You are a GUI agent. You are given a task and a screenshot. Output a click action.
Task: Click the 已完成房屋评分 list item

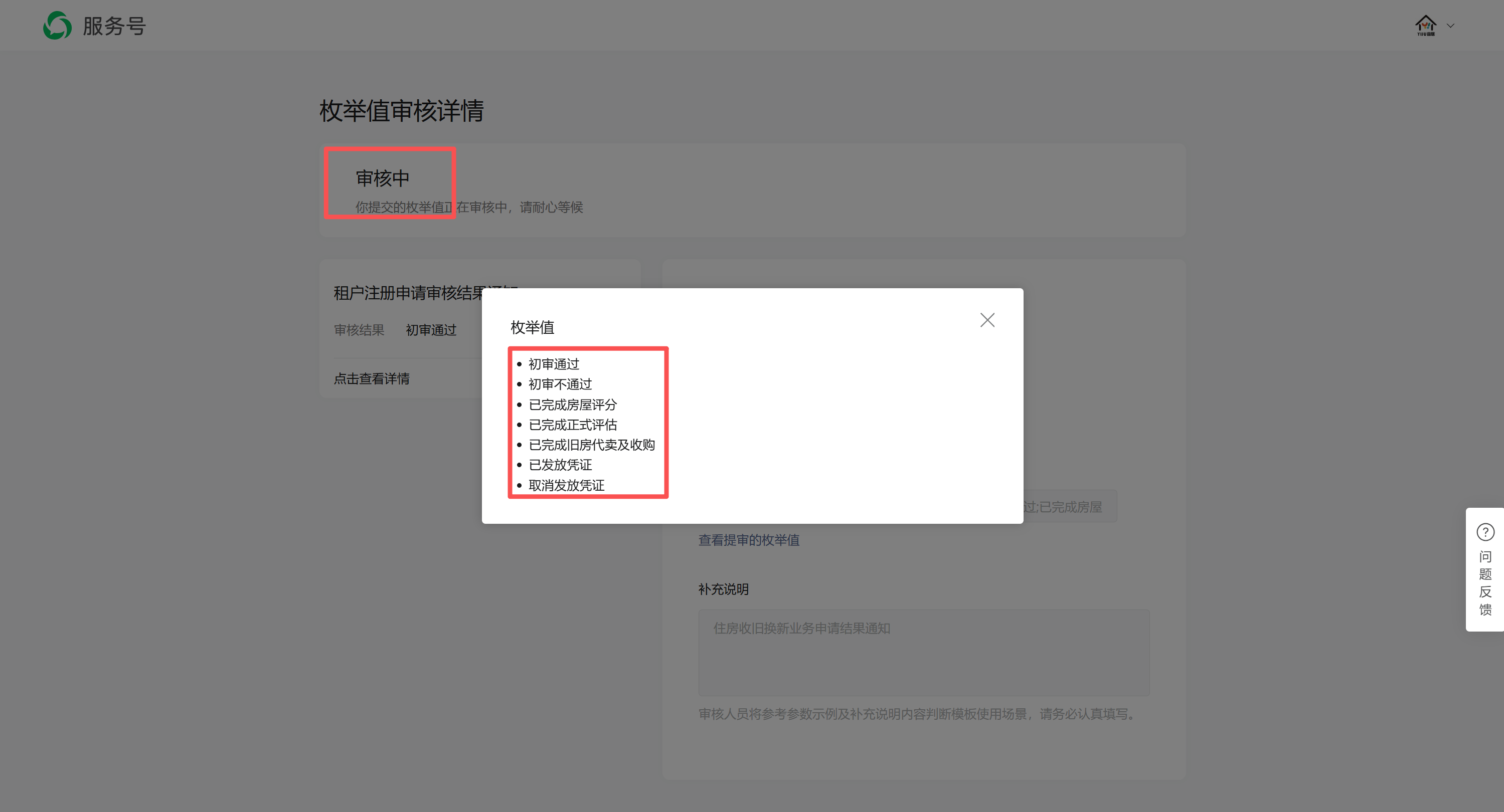pyautogui.click(x=572, y=405)
